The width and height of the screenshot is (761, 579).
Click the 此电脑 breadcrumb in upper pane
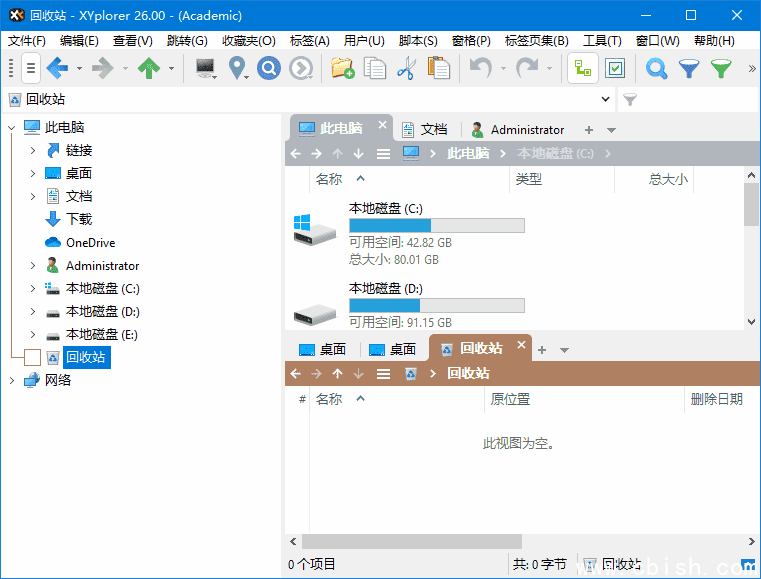[x=468, y=154]
